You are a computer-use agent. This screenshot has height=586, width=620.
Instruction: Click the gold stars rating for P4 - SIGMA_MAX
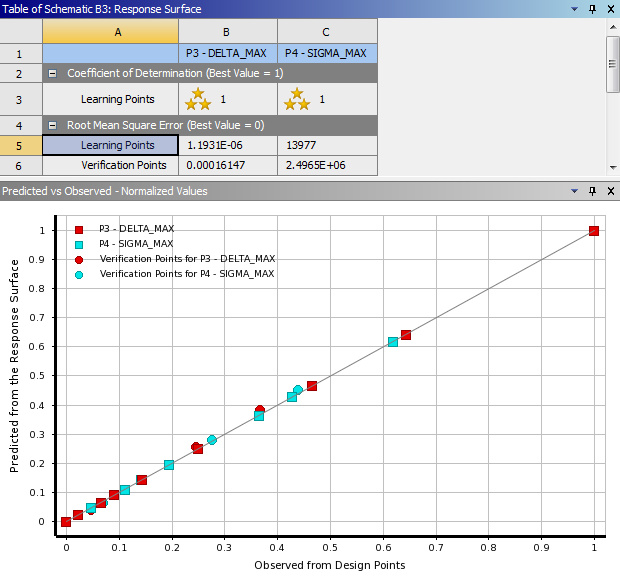click(296, 99)
